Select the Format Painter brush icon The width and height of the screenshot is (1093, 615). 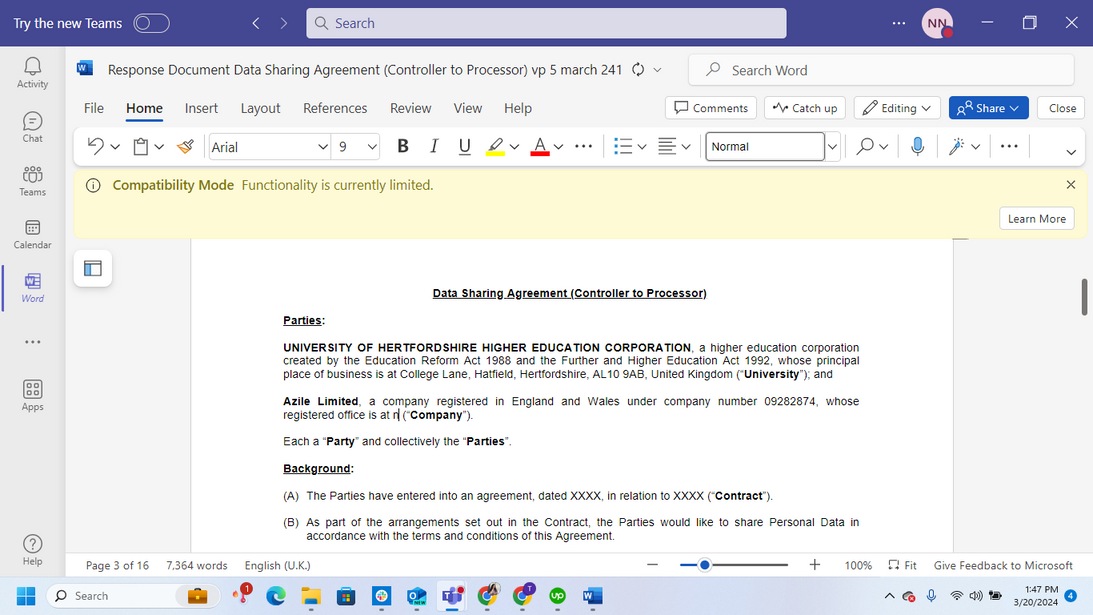pyautogui.click(x=185, y=147)
